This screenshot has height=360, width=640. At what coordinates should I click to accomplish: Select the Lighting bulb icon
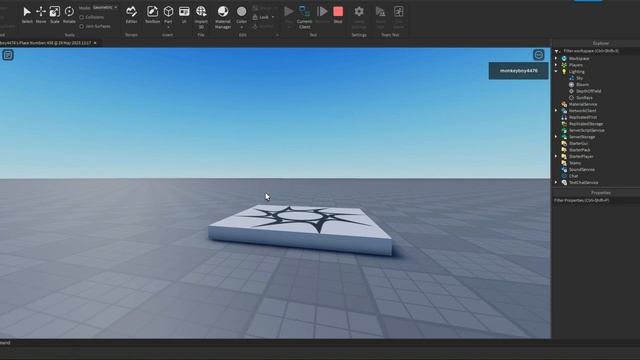(x=564, y=72)
